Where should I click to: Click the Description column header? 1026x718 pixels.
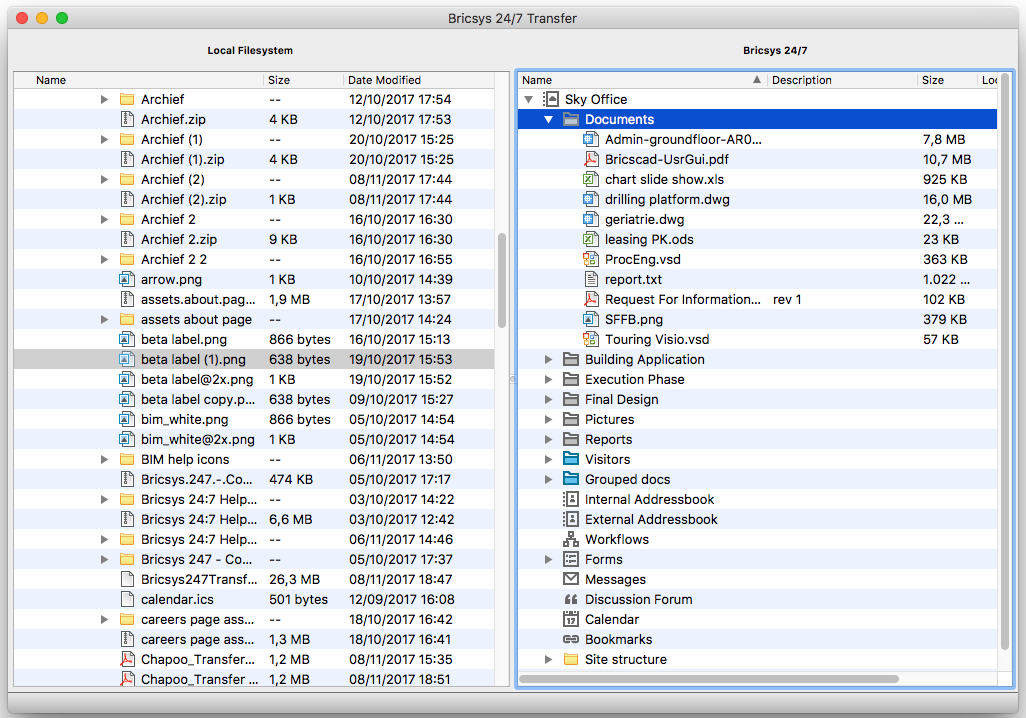pos(841,80)
